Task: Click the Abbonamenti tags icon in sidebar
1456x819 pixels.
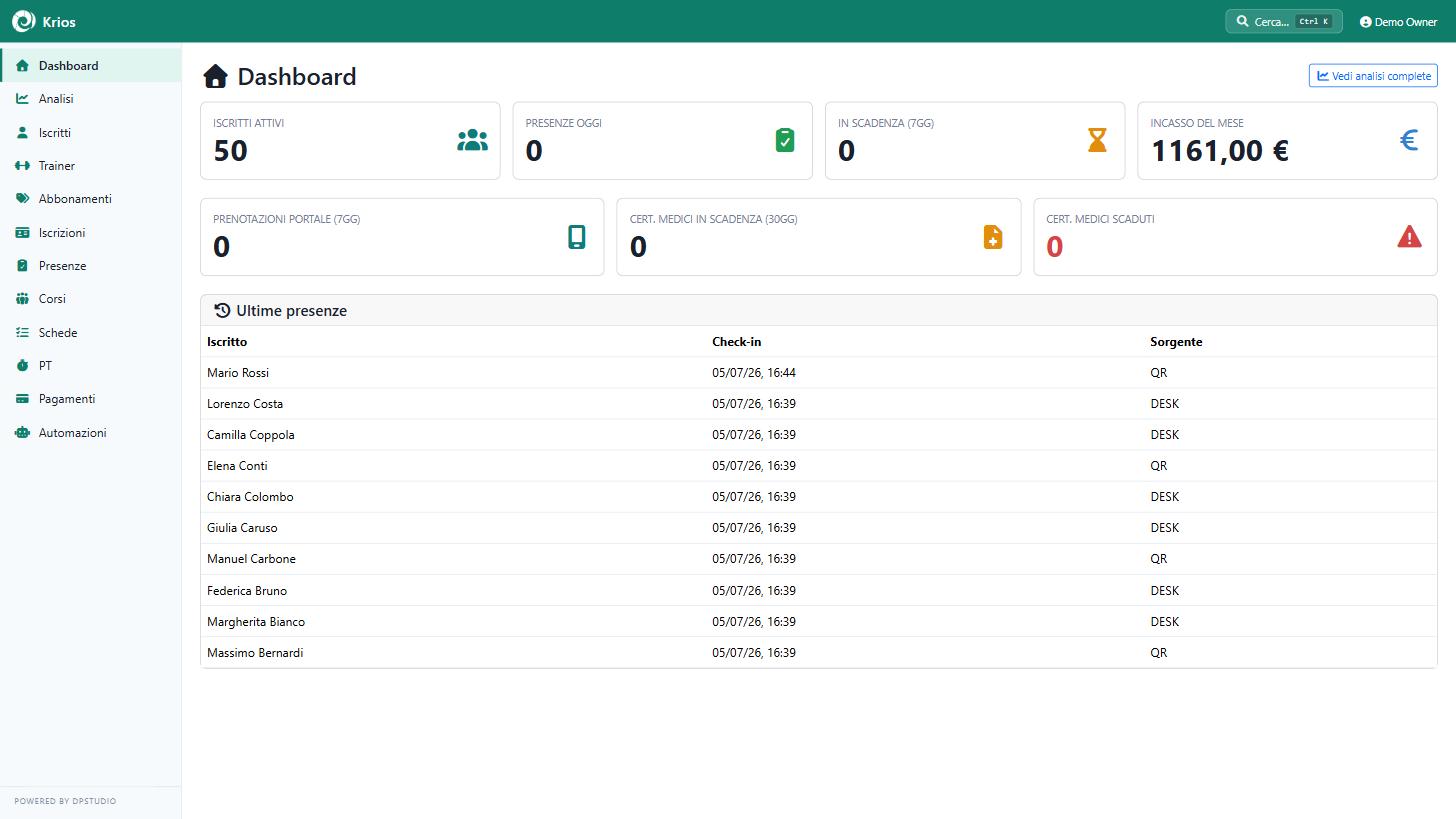Action: (22, 199)
